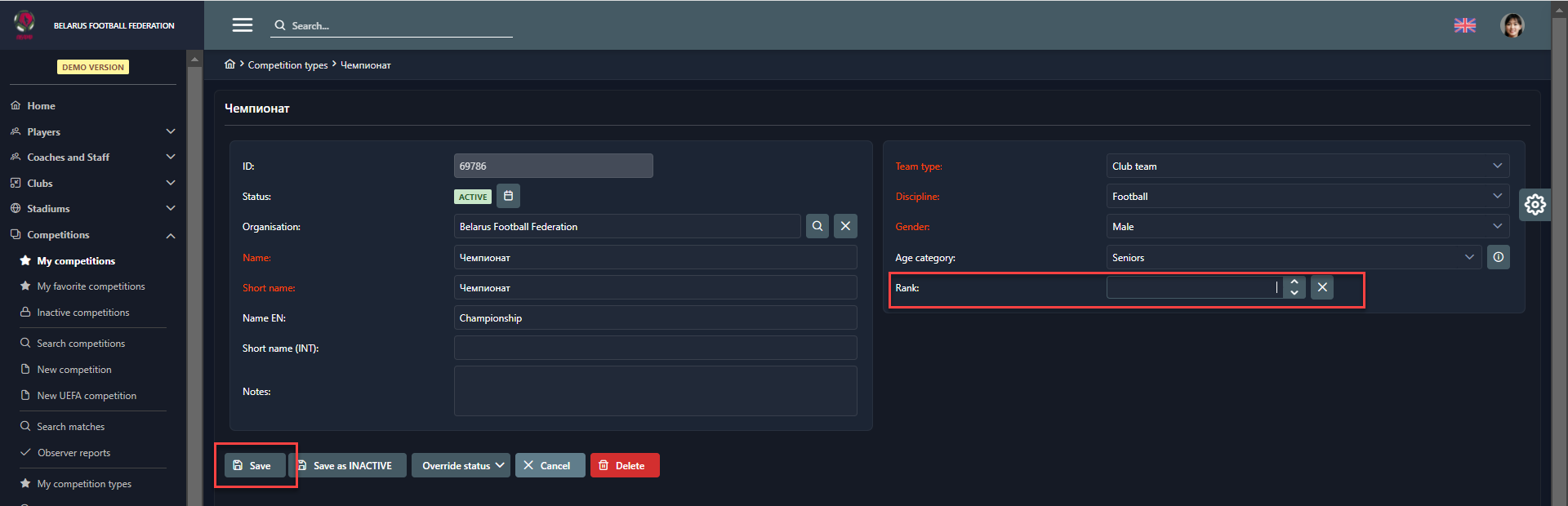Click the Age category info icon

click(1498, 257)
